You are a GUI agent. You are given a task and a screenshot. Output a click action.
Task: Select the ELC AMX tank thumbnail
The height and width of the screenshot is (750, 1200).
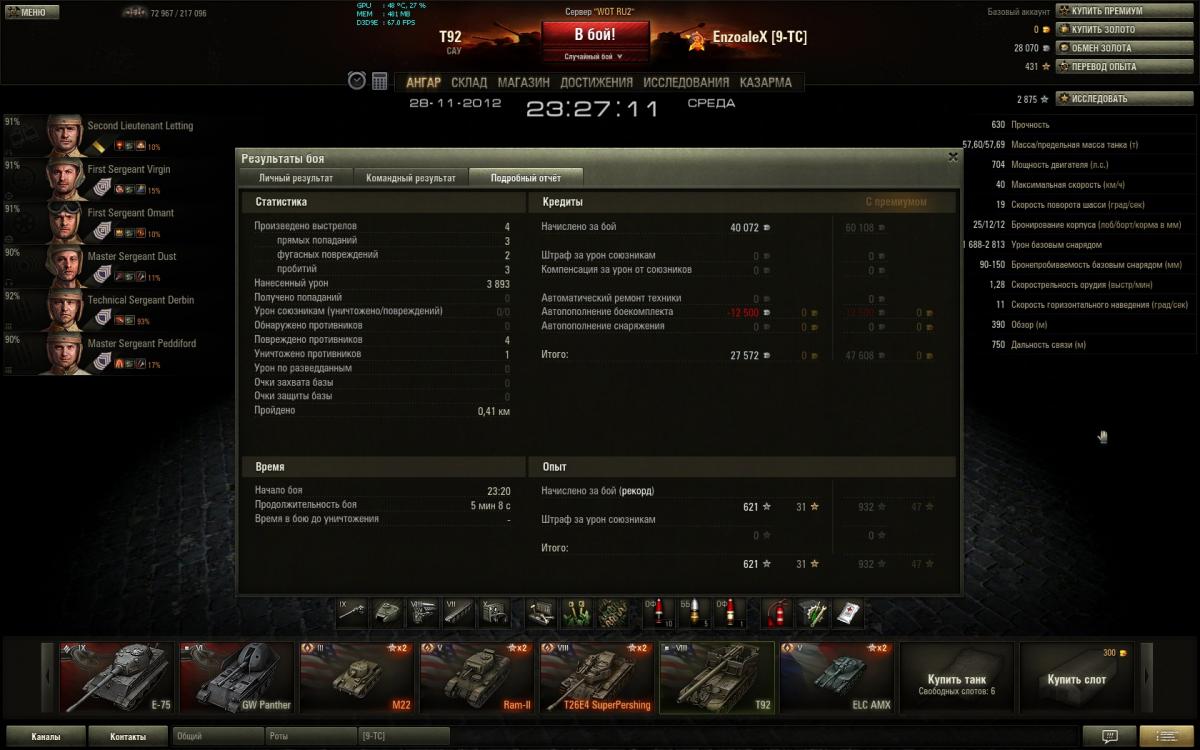pos(837,677)
